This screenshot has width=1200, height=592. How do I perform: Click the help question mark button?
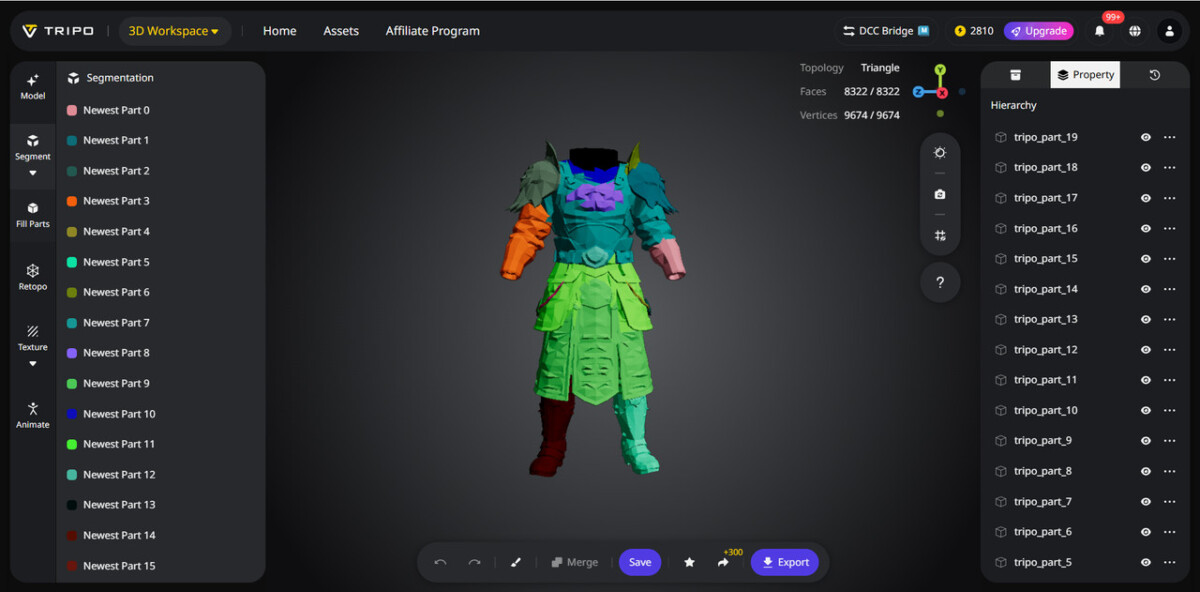940,283
